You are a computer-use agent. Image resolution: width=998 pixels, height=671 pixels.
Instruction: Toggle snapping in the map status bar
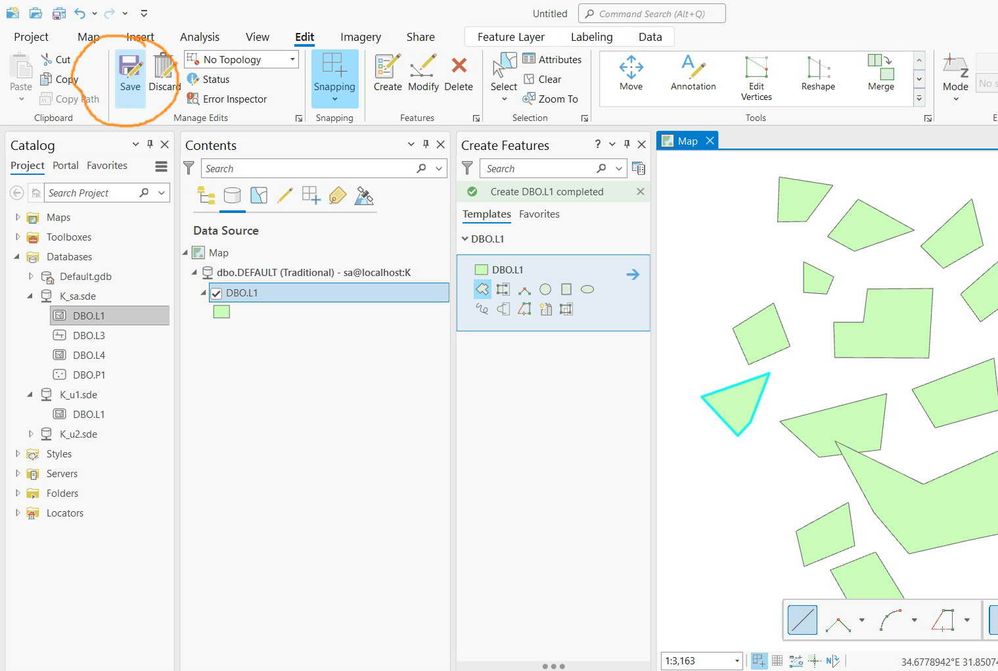[759, 661]
